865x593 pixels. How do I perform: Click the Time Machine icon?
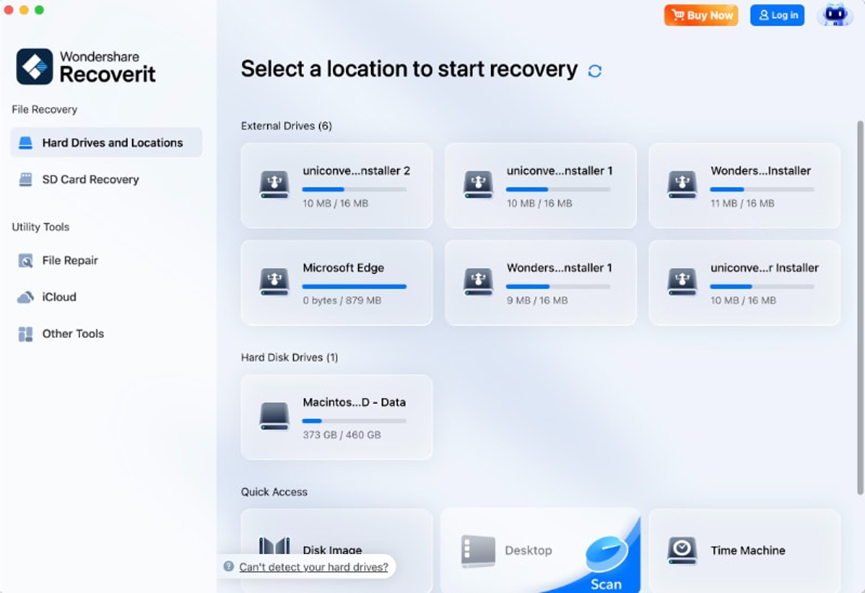(x=682, y=550)
